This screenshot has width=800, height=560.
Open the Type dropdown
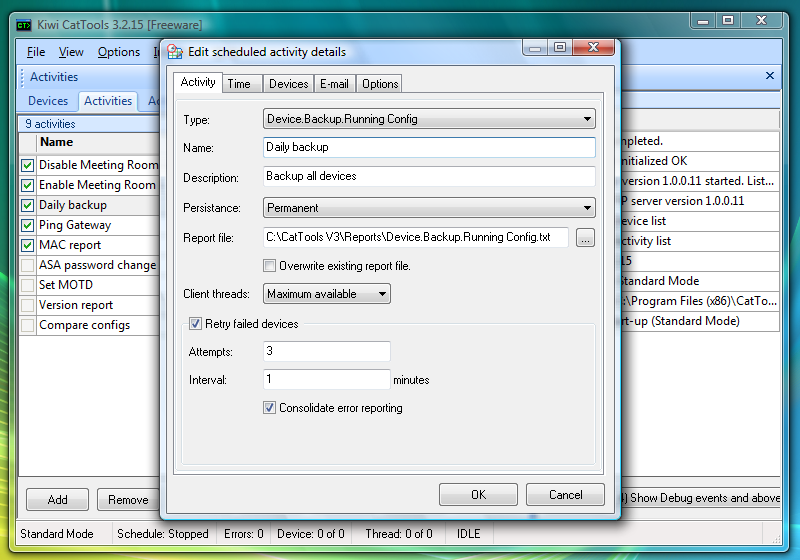pos(429,119)
